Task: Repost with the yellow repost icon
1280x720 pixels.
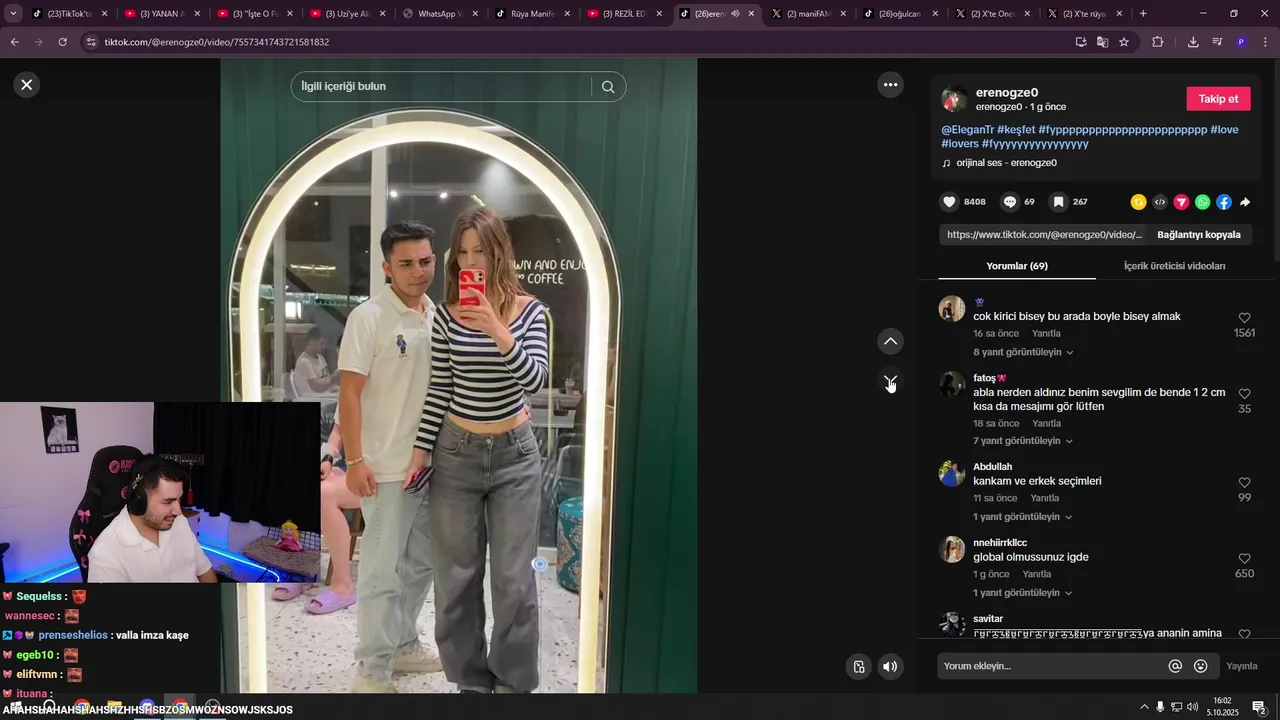Action: (1138, 202)
